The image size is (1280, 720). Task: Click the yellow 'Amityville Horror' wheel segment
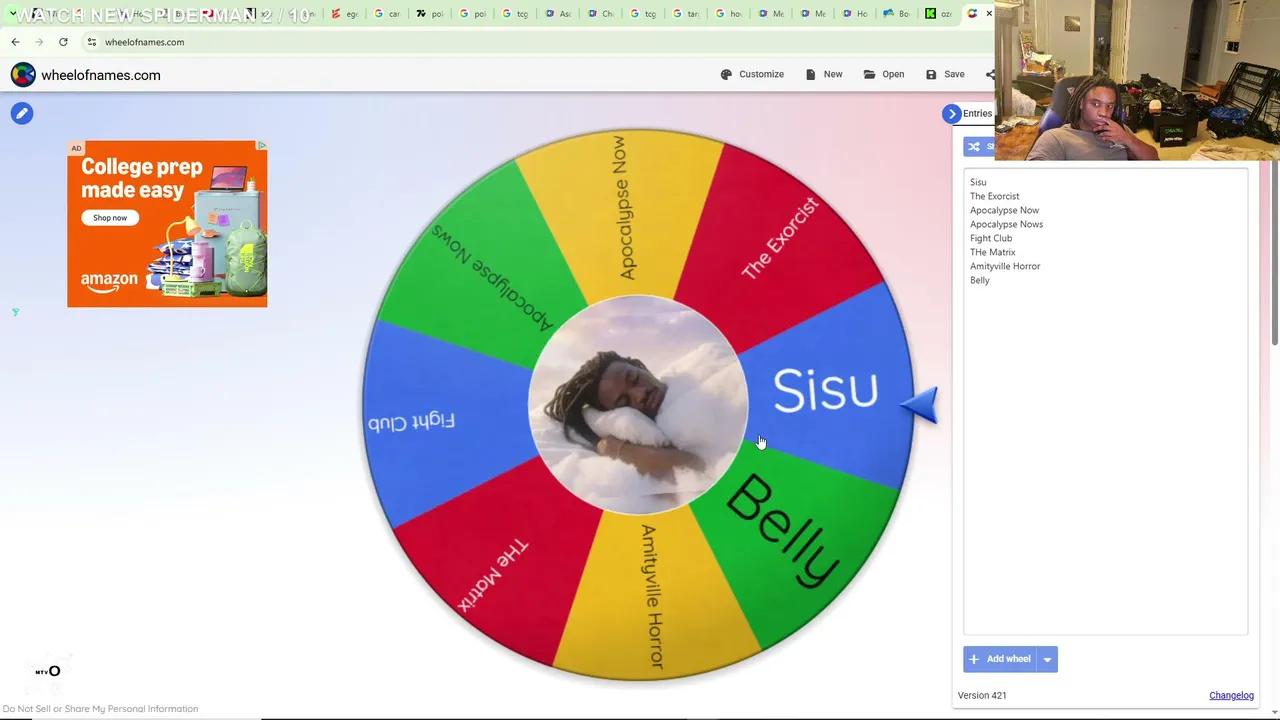click(x=653, y=596)
